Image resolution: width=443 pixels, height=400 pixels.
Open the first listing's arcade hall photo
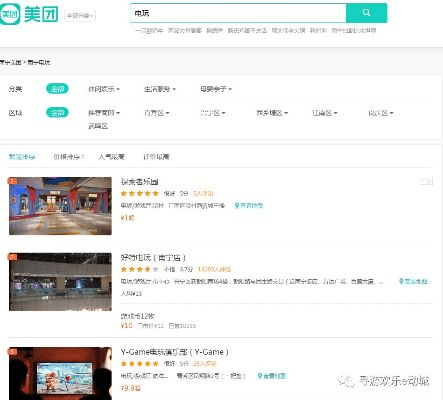pos(60,206)
